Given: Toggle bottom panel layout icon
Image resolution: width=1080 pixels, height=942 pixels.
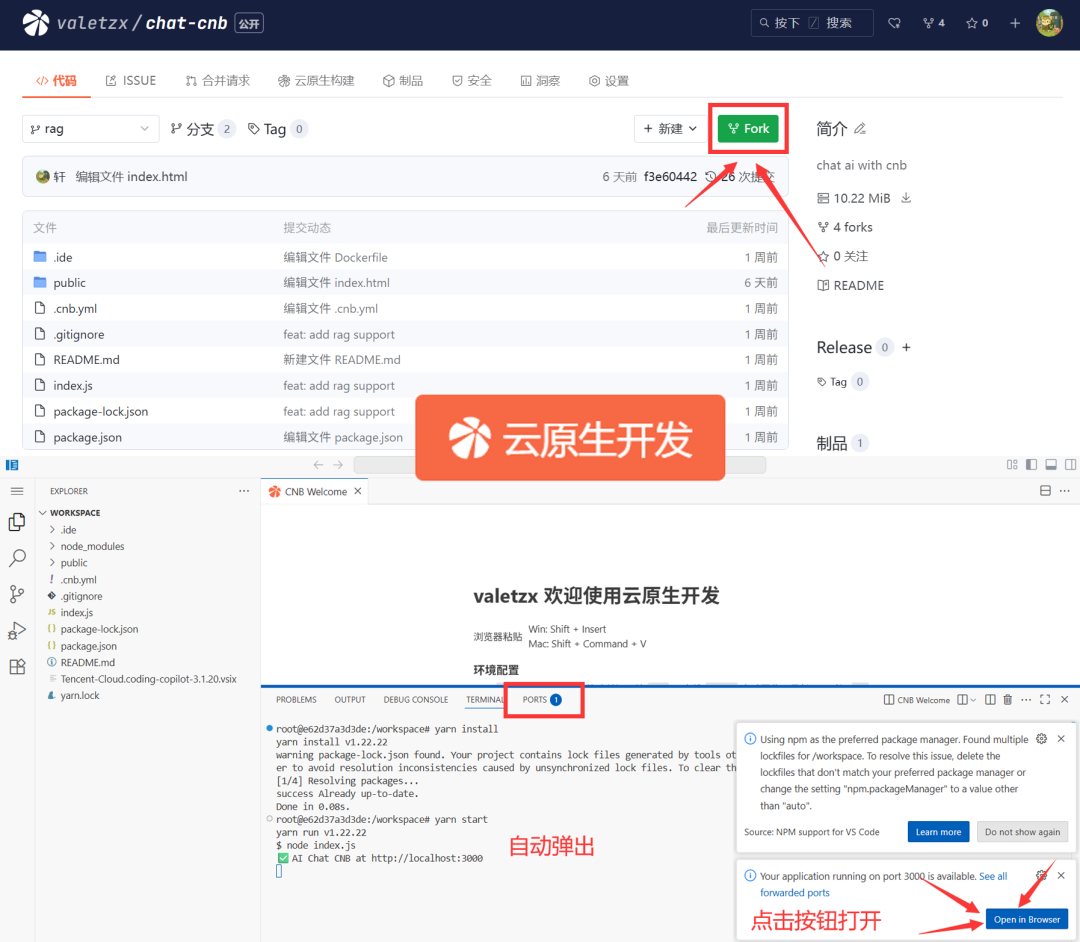Looking at the screenshot, I should click(1050, 465).
